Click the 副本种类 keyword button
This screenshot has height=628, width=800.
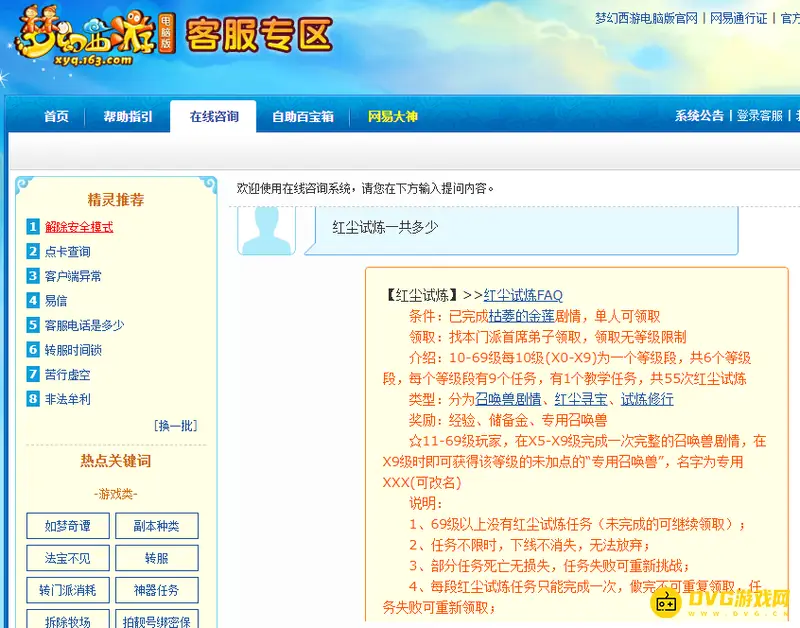(x=157, y=526)
